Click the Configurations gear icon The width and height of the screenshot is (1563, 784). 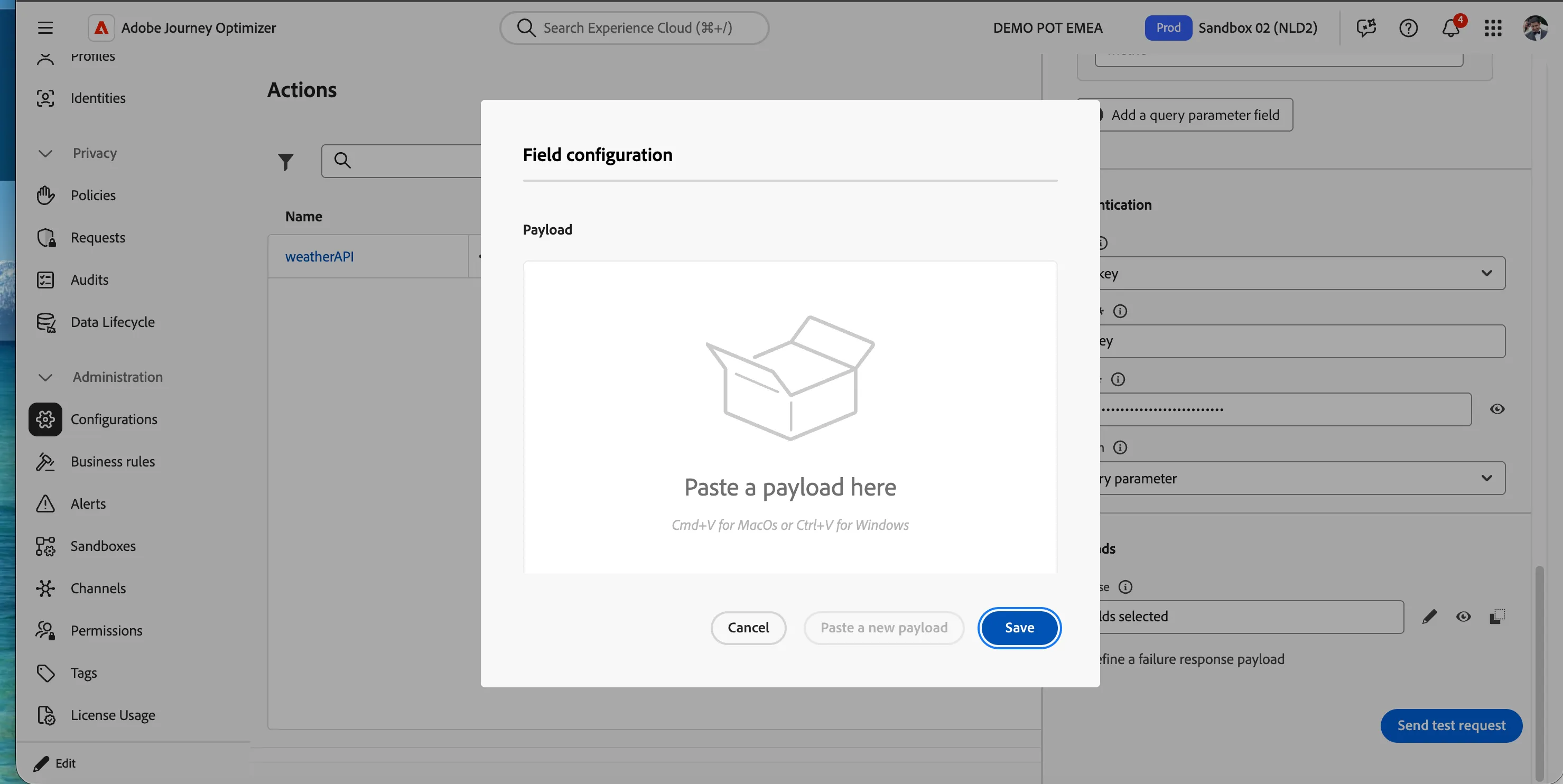coord(45,419)
